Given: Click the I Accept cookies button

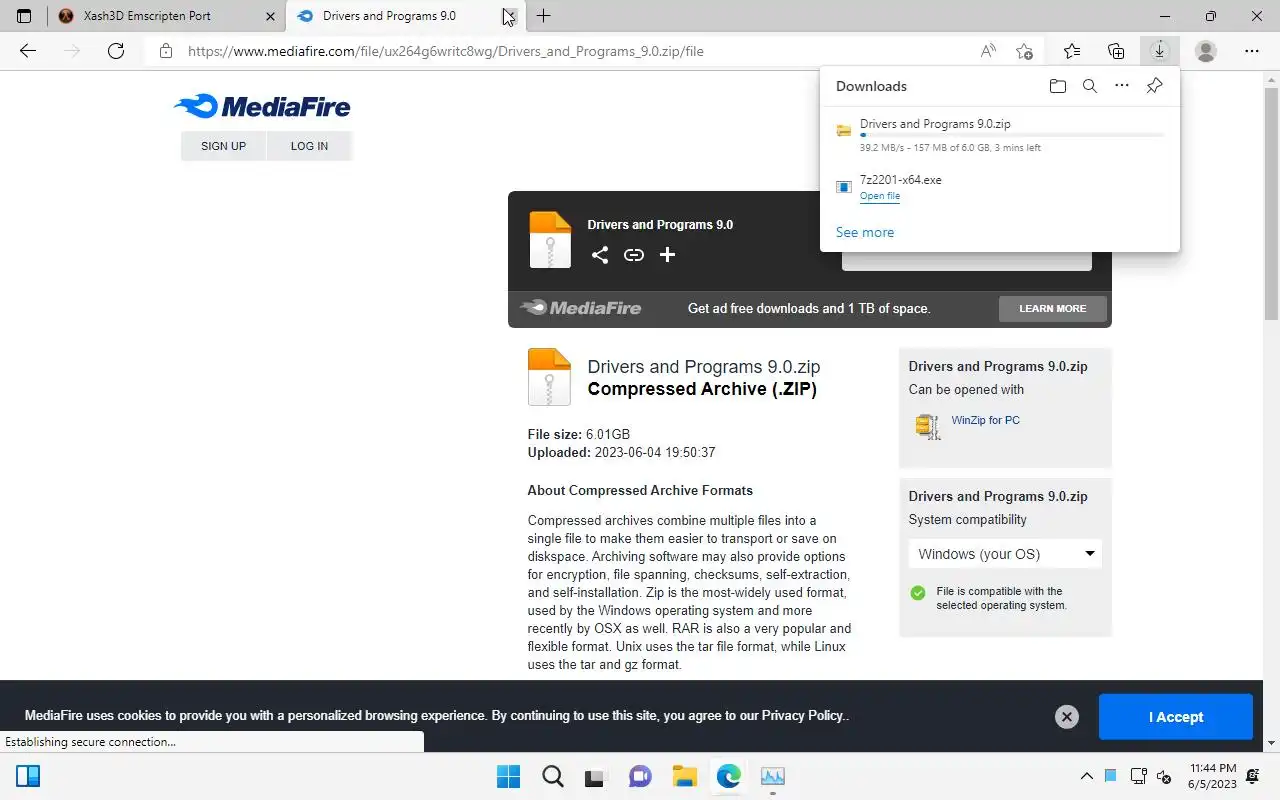Looking at the screenshot, I should [x=1176, y=717].
